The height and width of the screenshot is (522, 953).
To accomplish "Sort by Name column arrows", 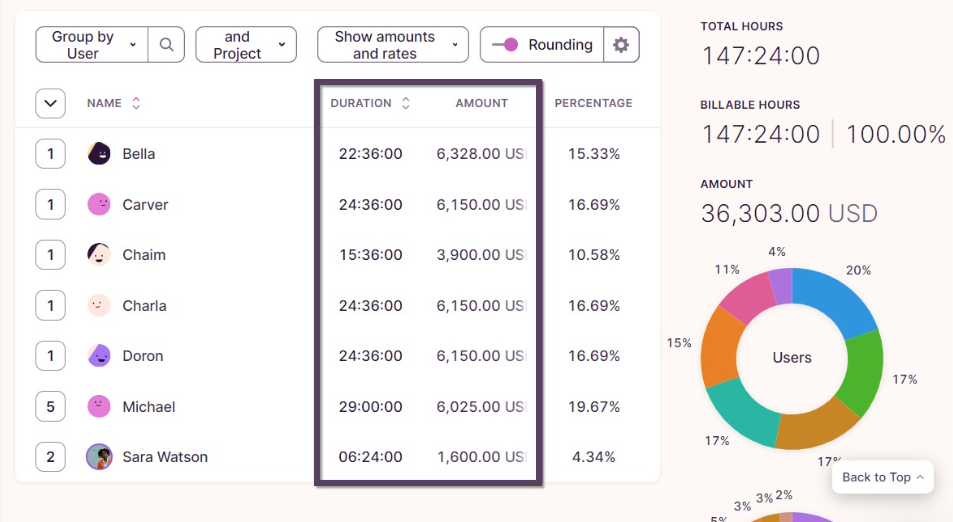I will [x=136, y=103].
